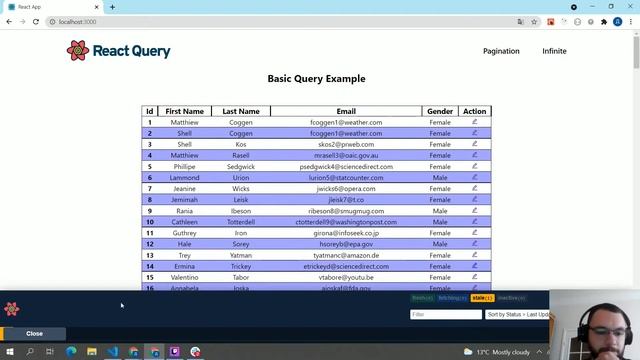Close the React App tab
Screen dimensions: 640x360
97,7
